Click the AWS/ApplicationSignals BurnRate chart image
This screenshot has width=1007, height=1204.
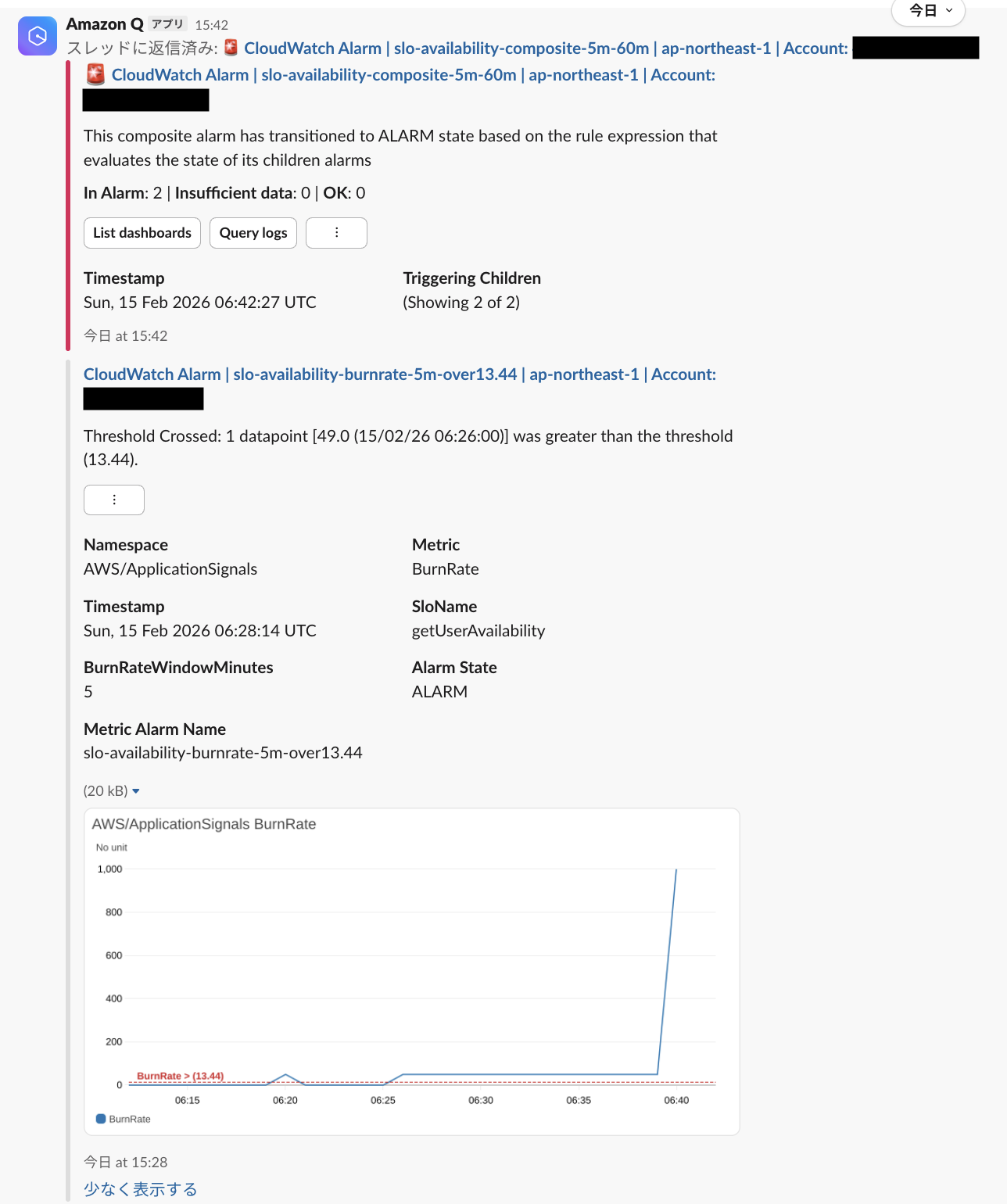pyautogui.click(x=410, y=969)
